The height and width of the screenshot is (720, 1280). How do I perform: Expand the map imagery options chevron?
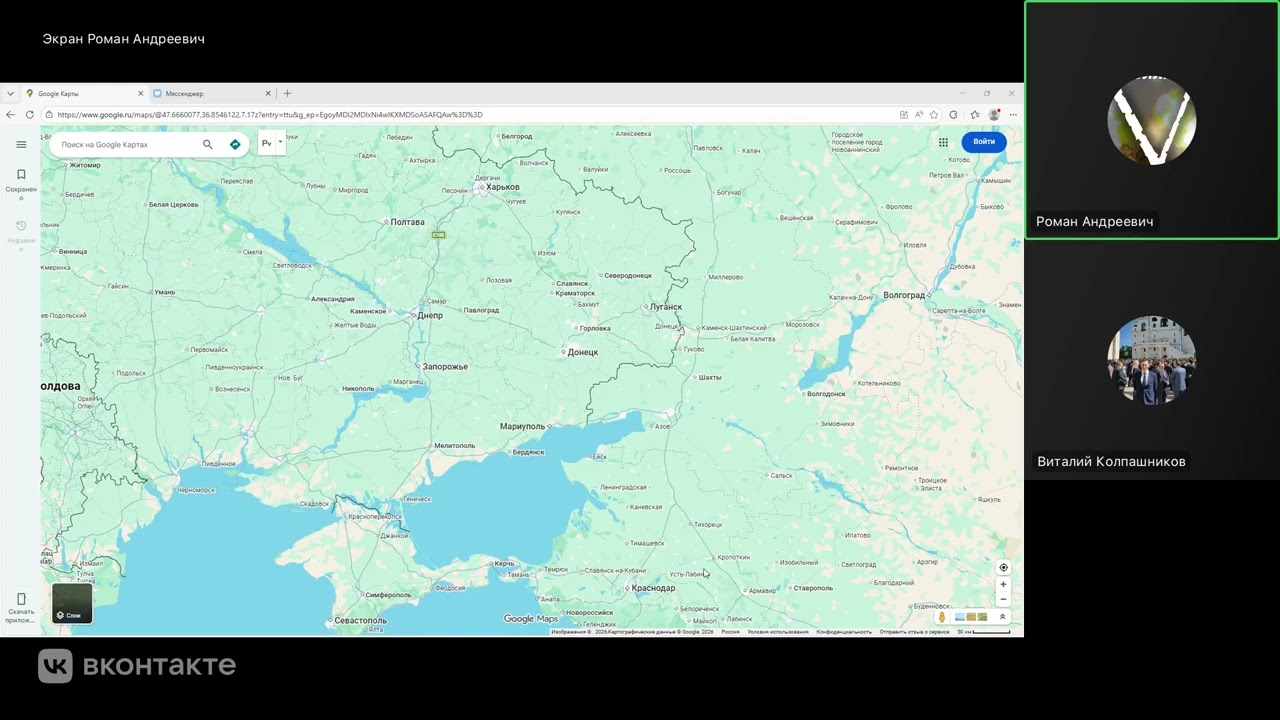click(1002, 617)
